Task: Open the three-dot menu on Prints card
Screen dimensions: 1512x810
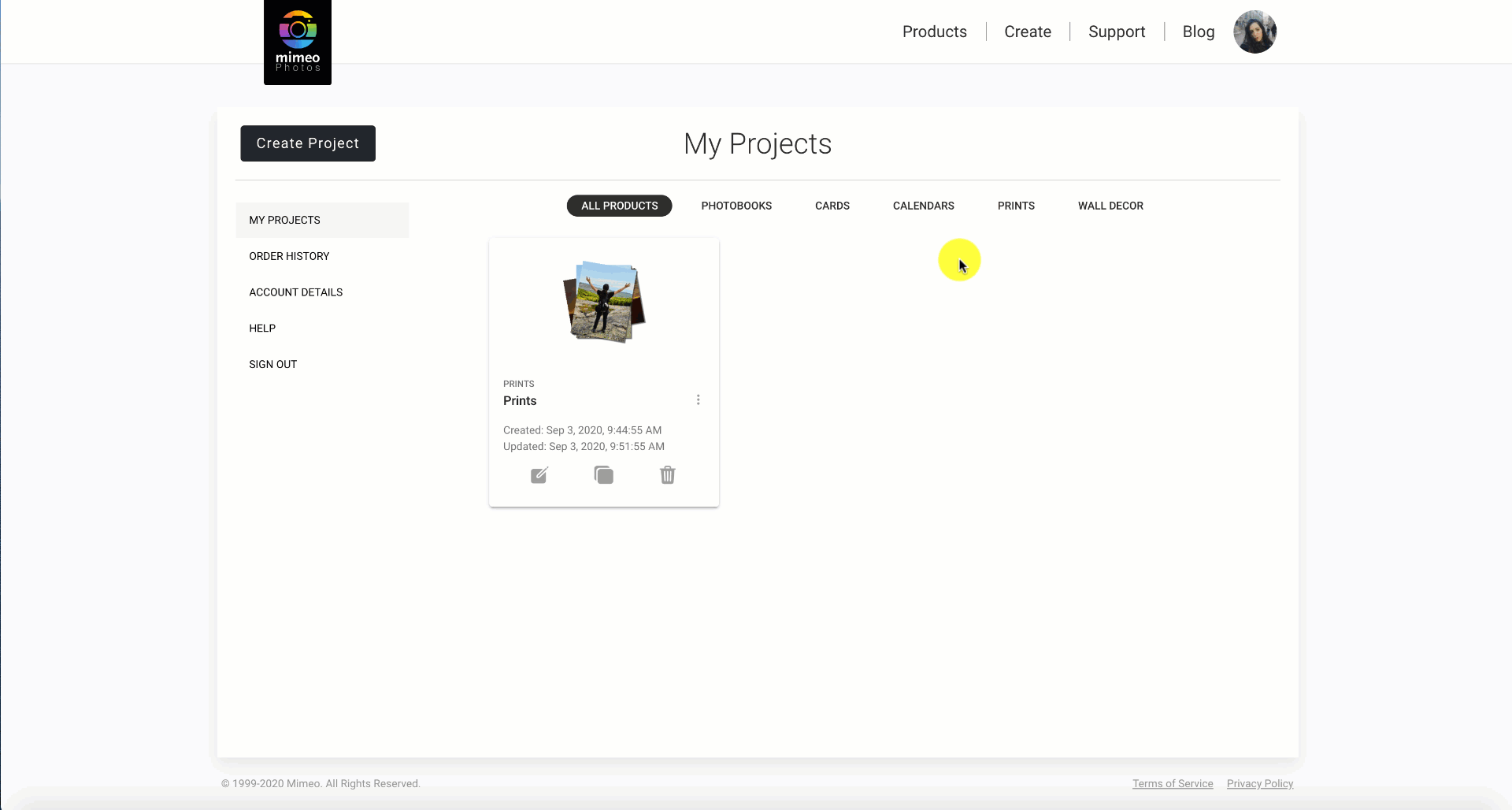Action: 698,400
